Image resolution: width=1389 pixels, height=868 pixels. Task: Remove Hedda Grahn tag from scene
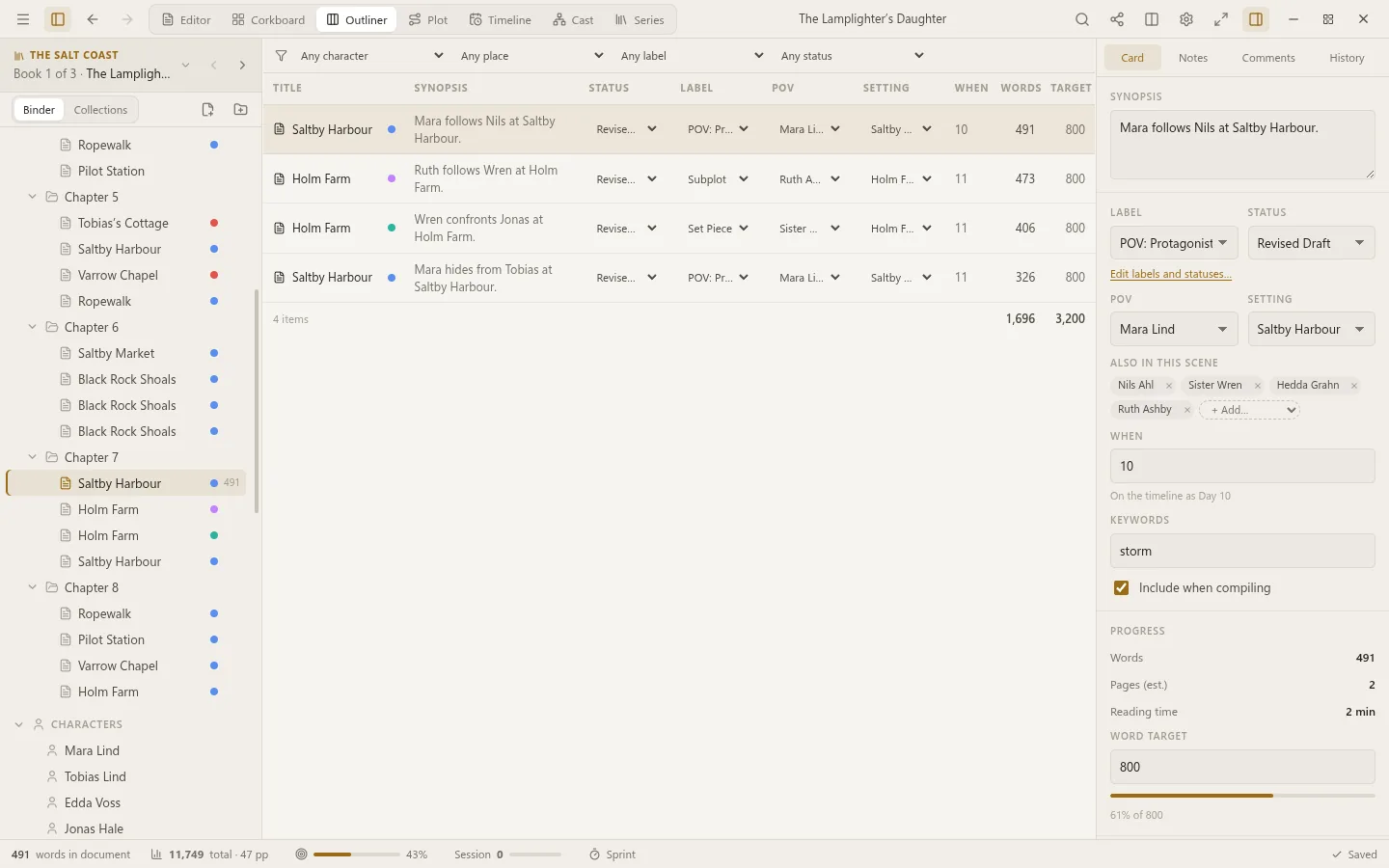tap(1354, 386)
